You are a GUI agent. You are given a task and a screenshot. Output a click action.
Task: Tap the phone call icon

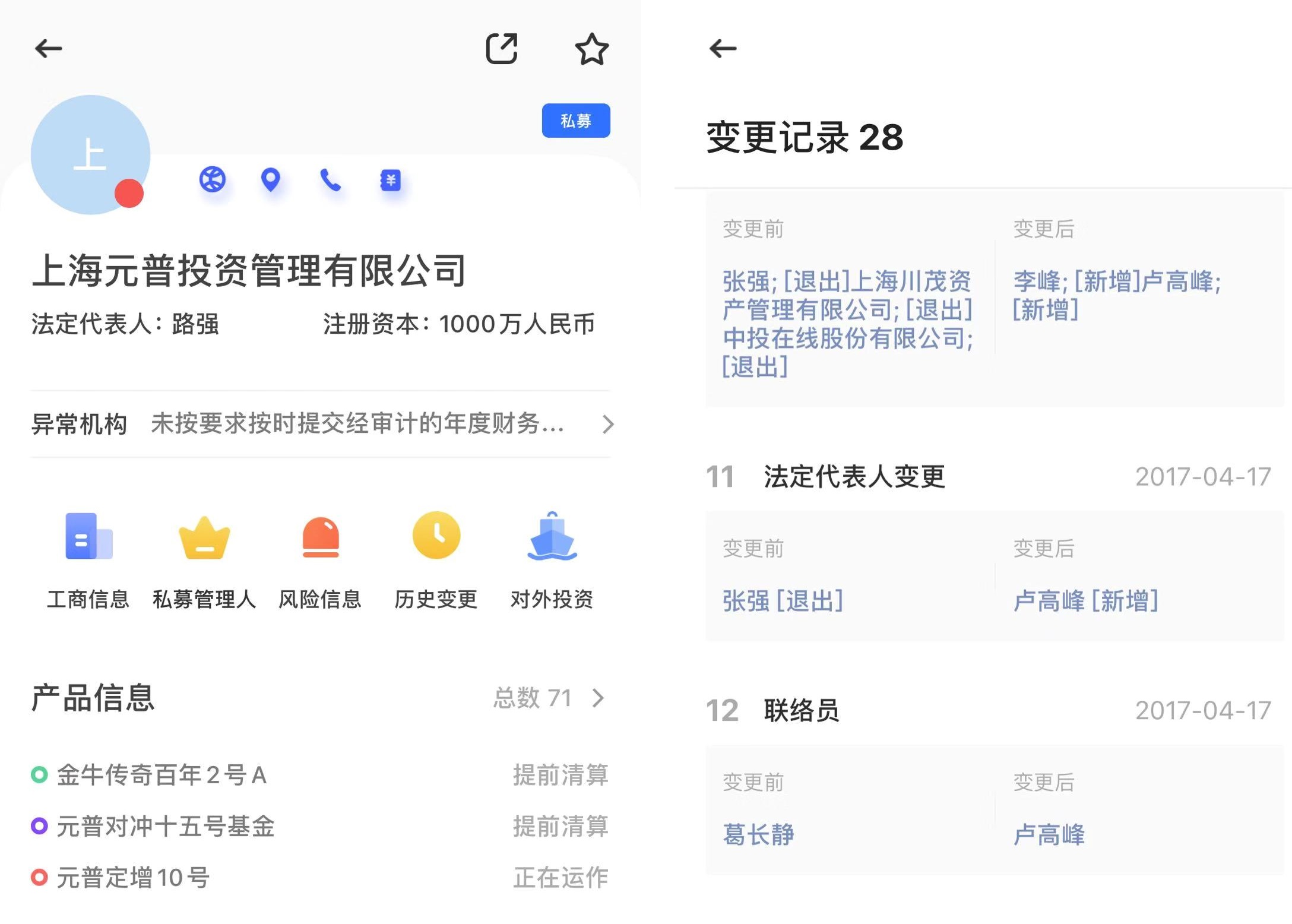click(330, 179)
